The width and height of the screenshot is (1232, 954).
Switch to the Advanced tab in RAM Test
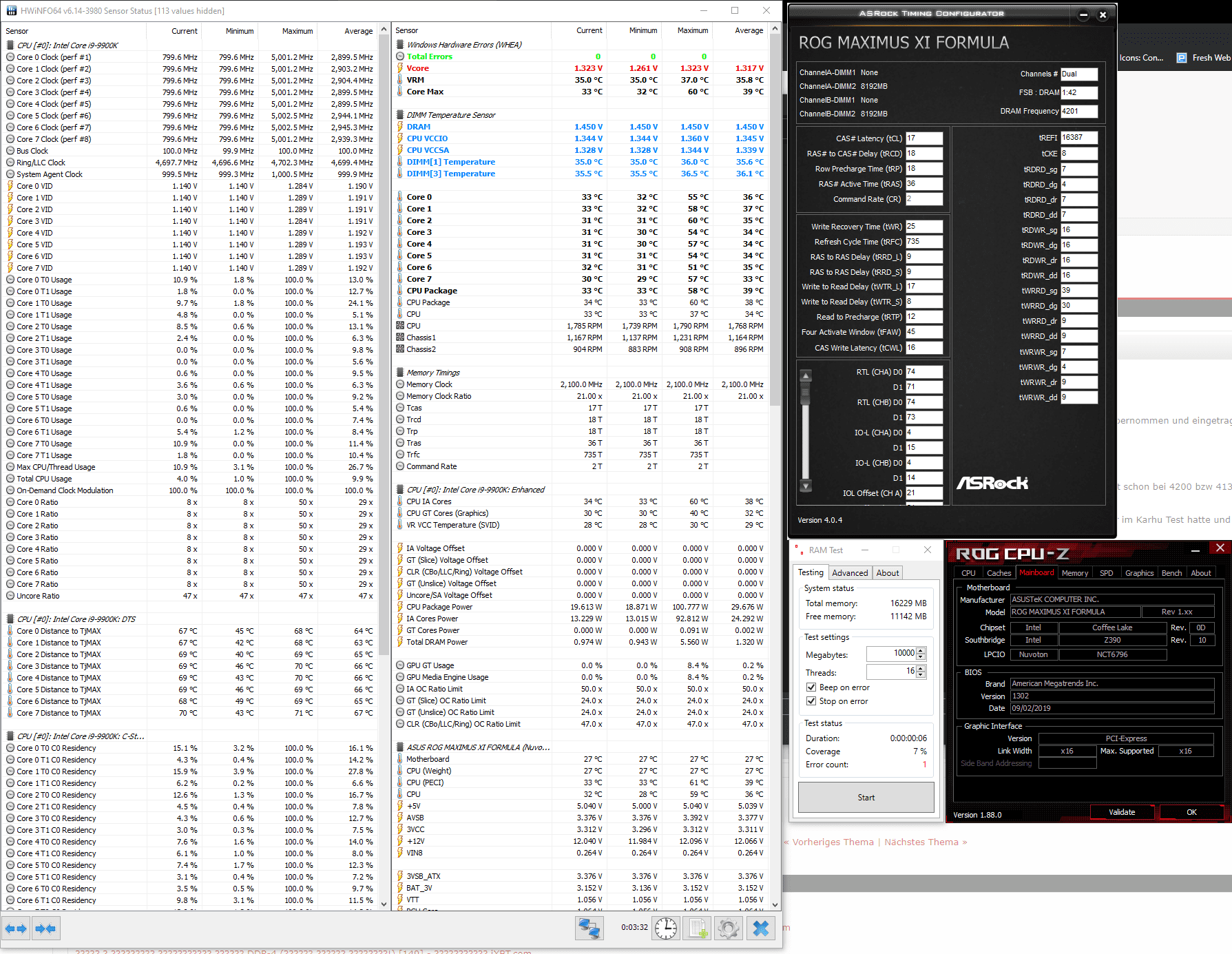click(x=850, y=573)
